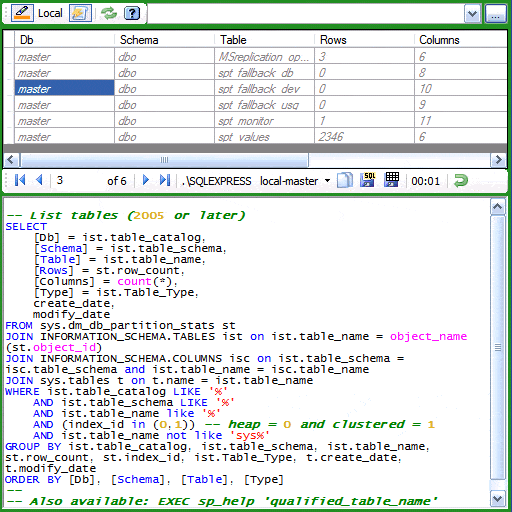Click the row selector for the first master row

9,57
